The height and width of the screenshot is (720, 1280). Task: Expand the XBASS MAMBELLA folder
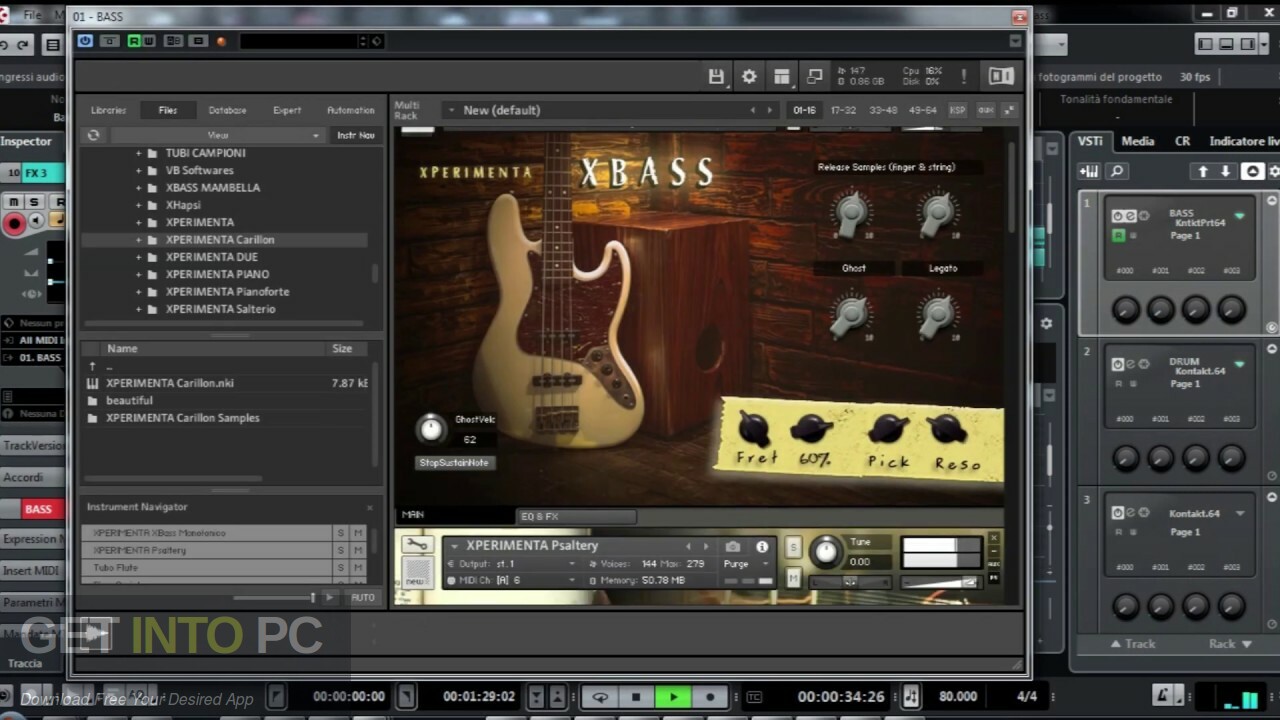138,188
